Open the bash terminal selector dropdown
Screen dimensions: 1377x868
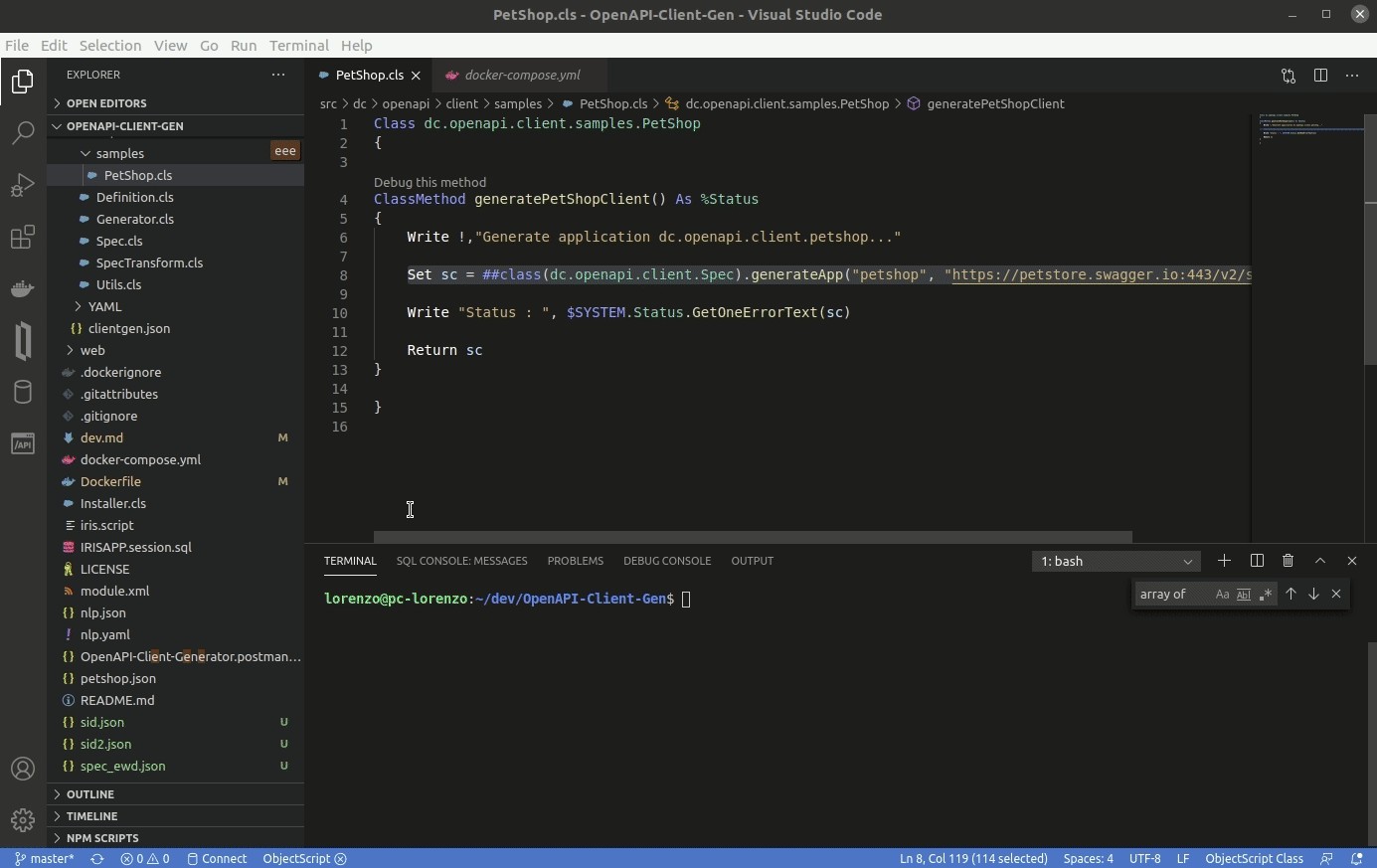[1116, 562]
